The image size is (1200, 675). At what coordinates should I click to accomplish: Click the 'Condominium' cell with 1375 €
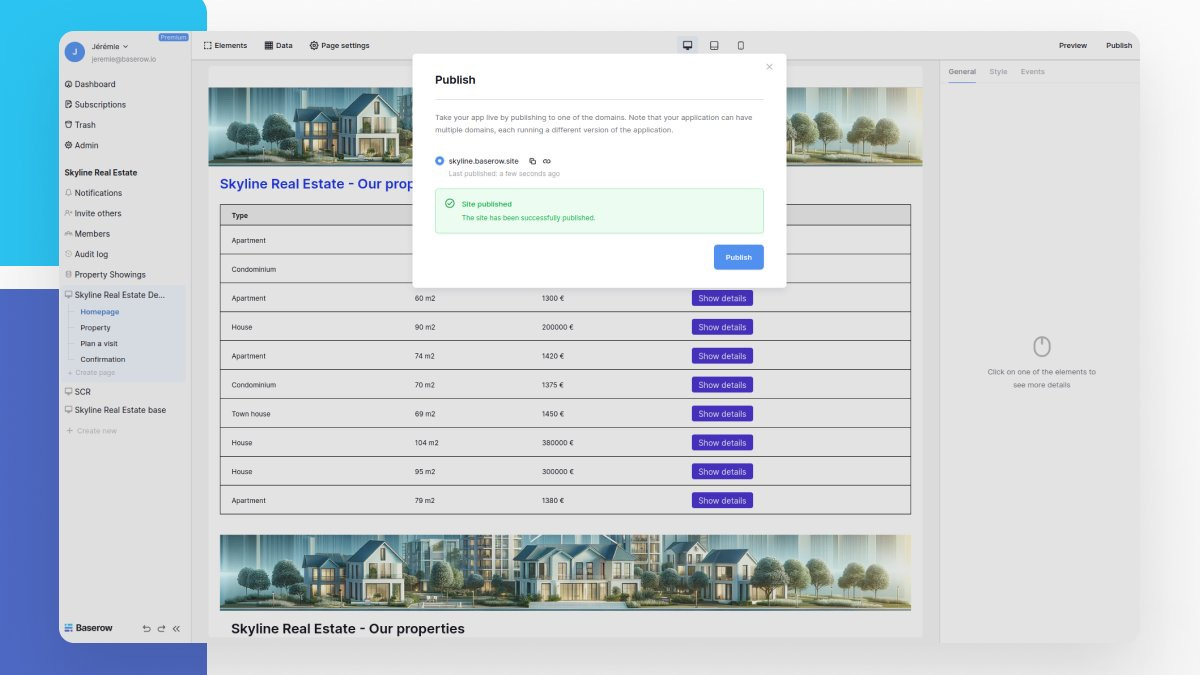[x=253, y=385]
